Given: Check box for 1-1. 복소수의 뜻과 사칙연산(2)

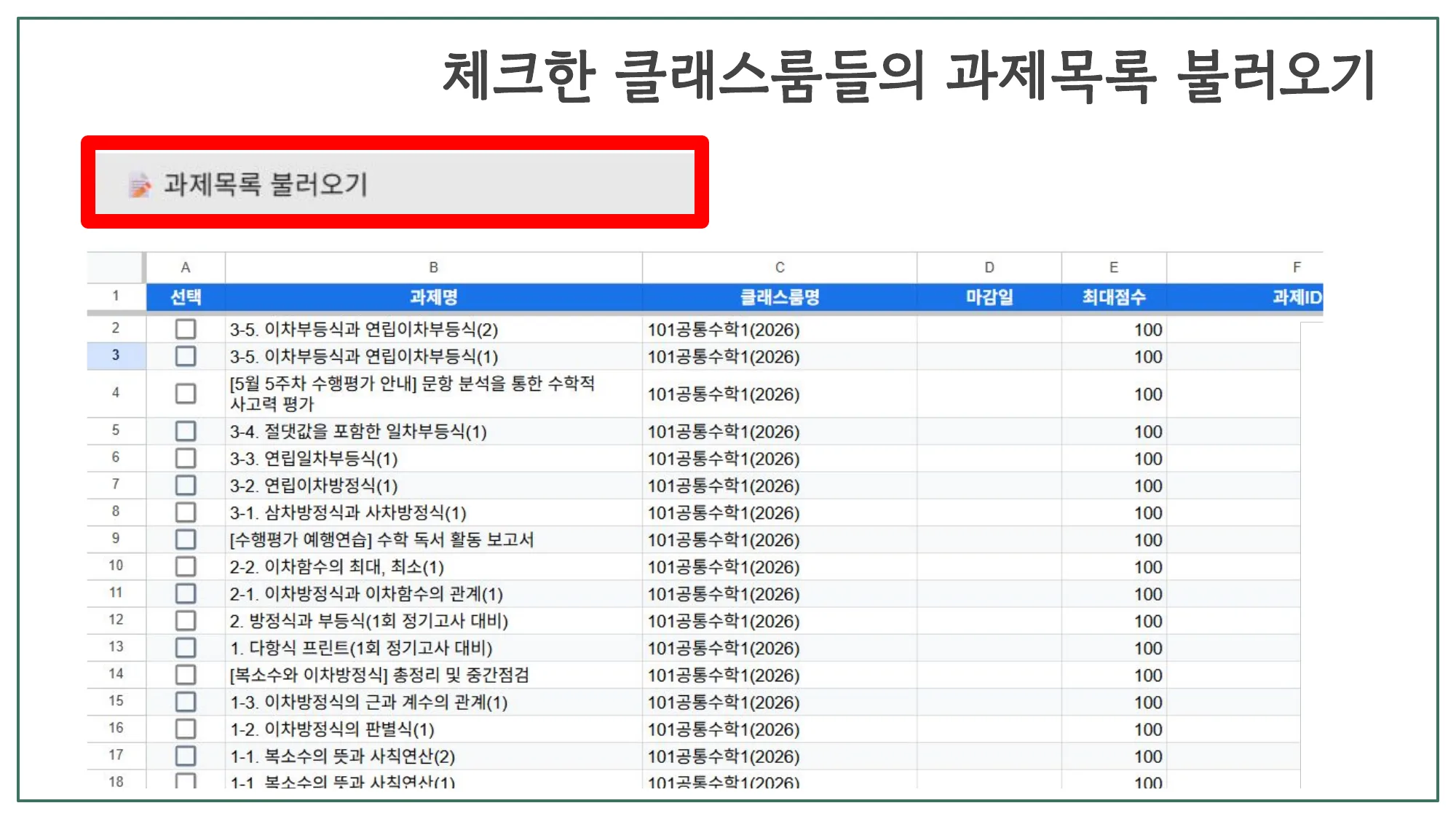Looking at the screenshot, I should click(x=186, y=756).
